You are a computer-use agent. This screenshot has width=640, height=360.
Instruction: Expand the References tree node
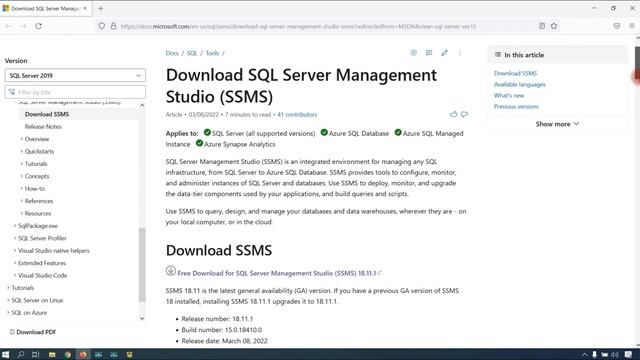(x=22, y=201)
